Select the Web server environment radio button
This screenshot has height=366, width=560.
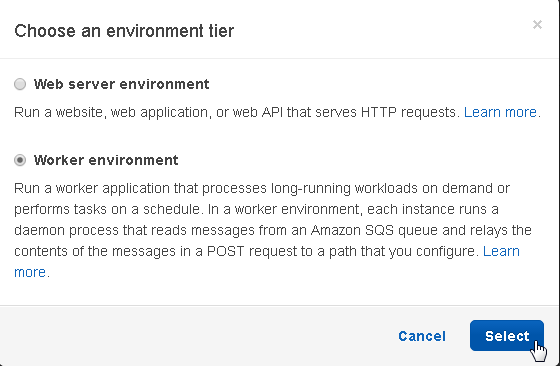pyautogui.click(x=20, y=84)
